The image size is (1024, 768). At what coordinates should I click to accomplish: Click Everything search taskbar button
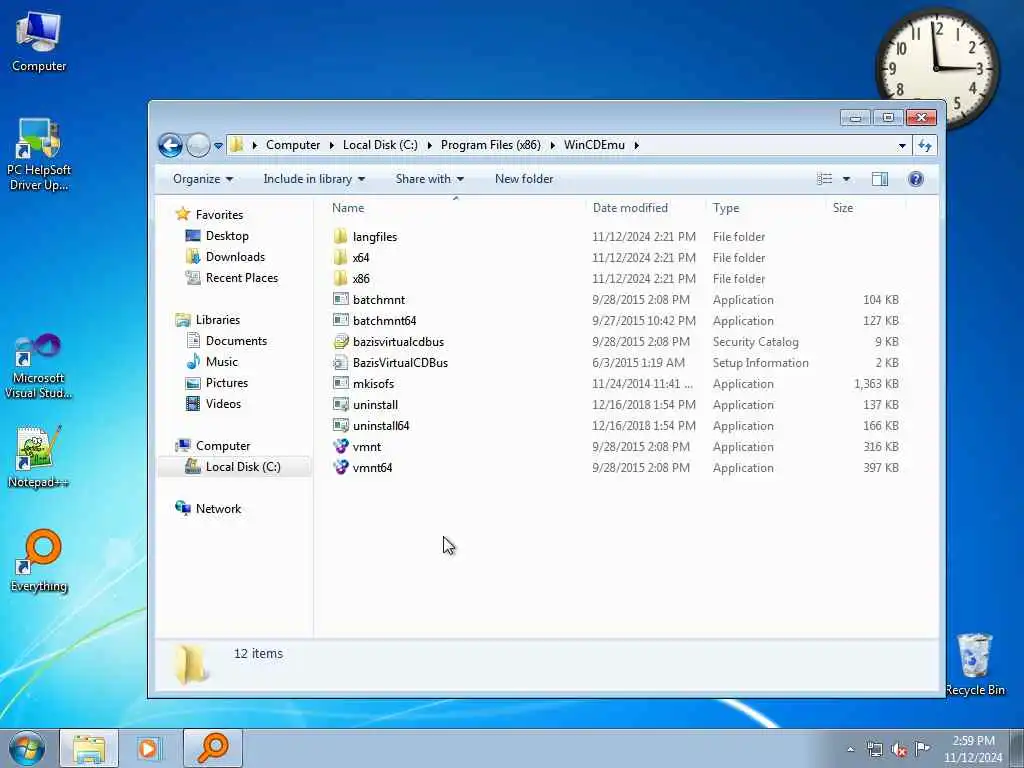click(x=213, y=748)
